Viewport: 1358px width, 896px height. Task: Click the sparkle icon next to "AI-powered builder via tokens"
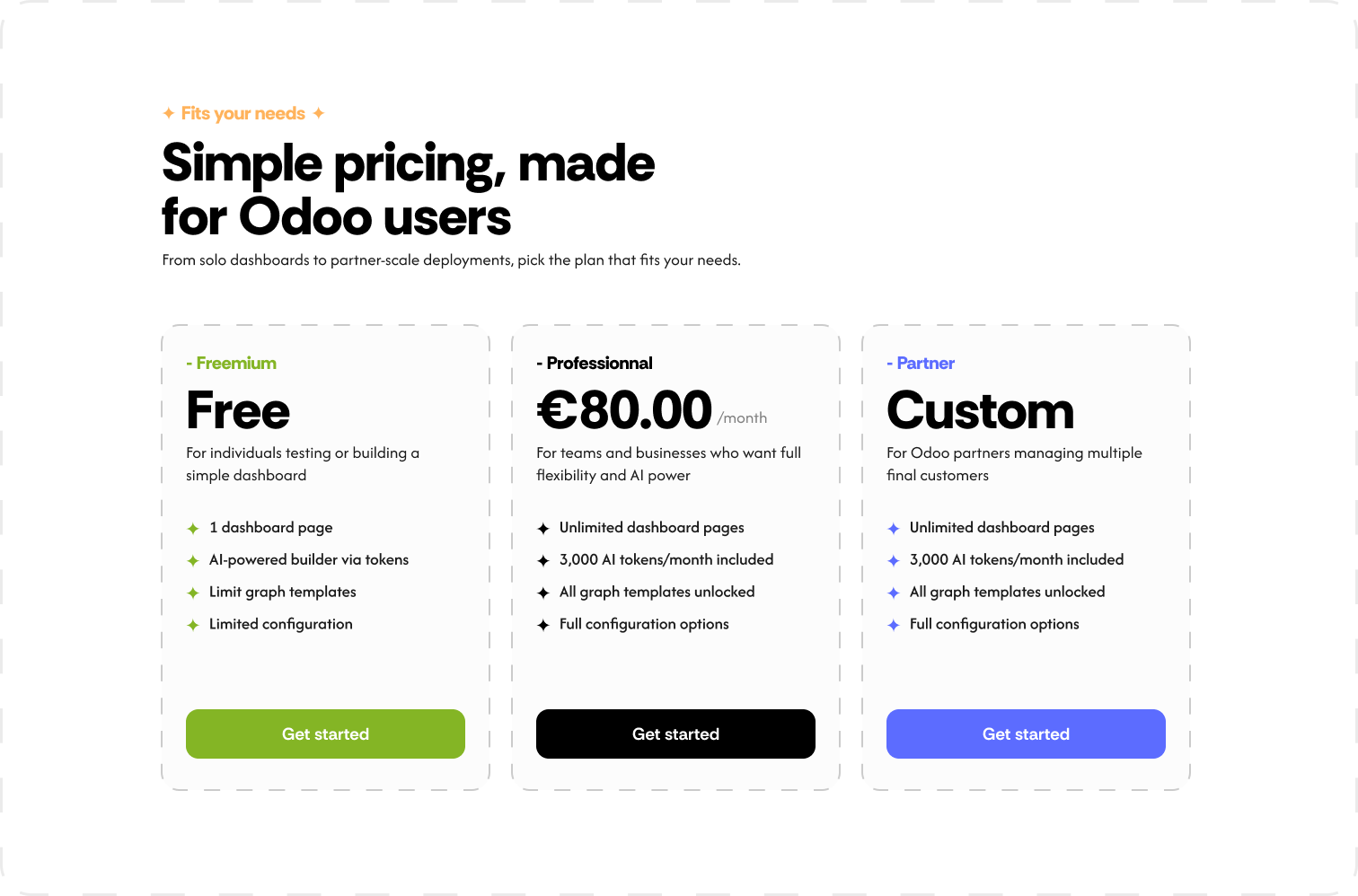[x=193, y=561]
